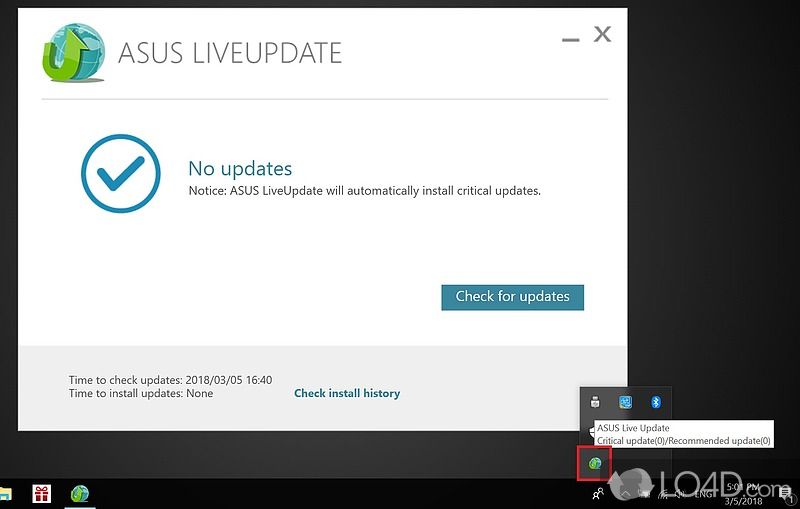This screenshot has height=509, width=800.
Task: Open the blue display utility tray icon
Action: pyautogui.click(x=626, y=402)
